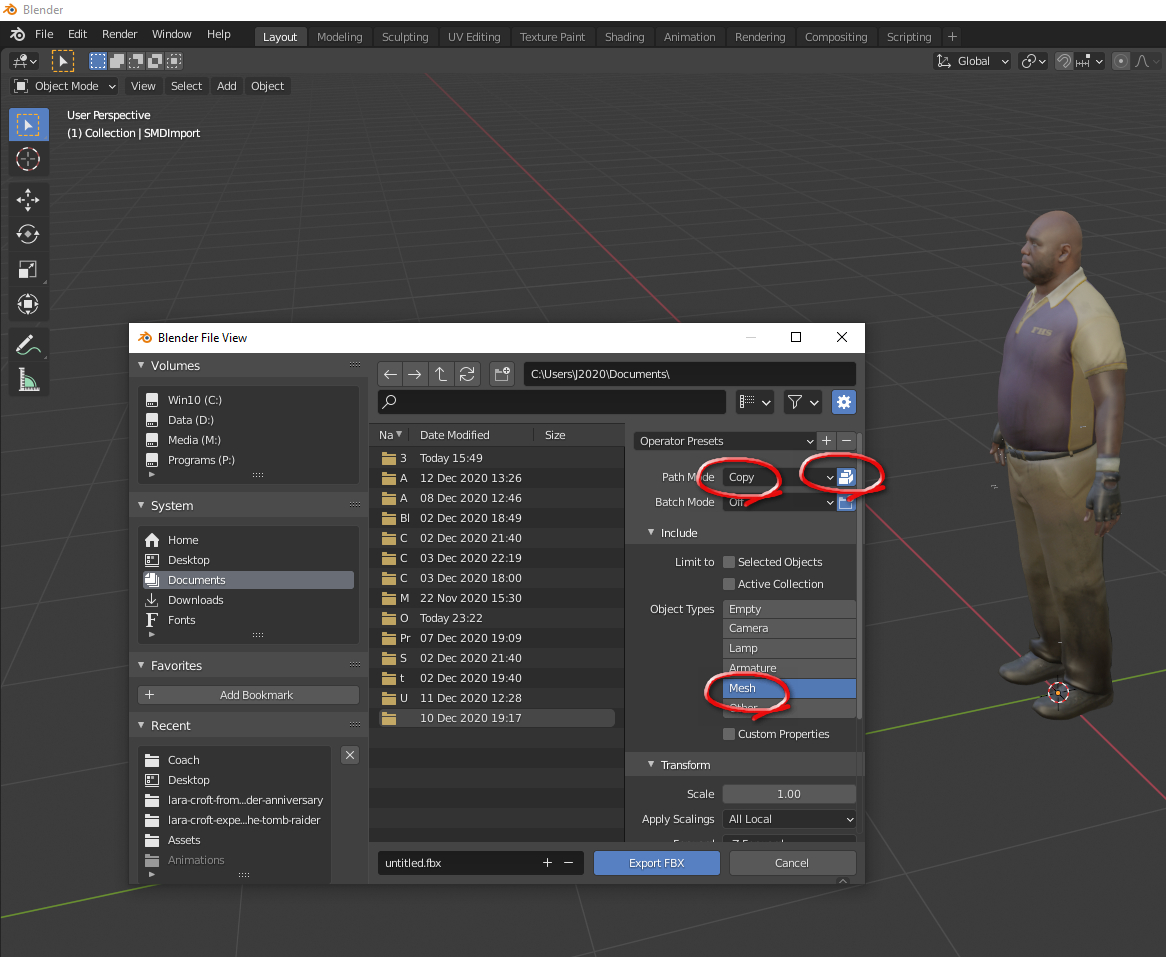Add a new operator preset

click(x=826, y=441)
